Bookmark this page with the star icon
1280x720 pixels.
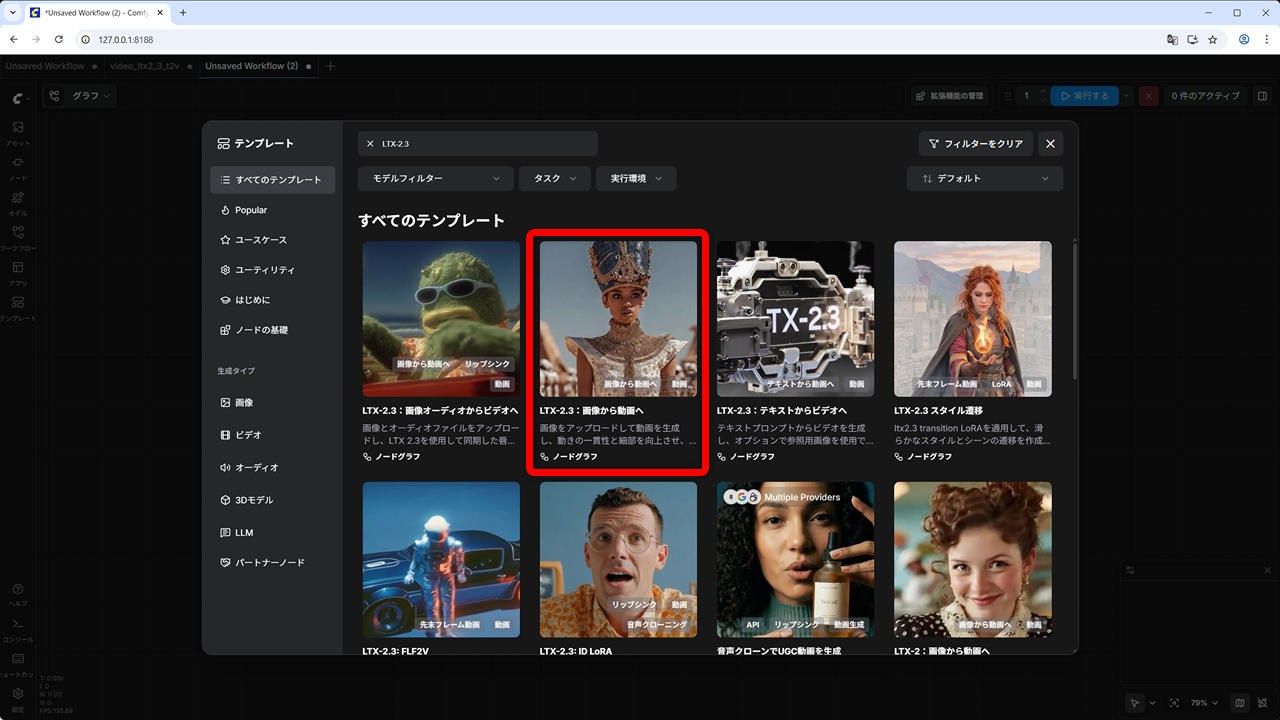1212,40
